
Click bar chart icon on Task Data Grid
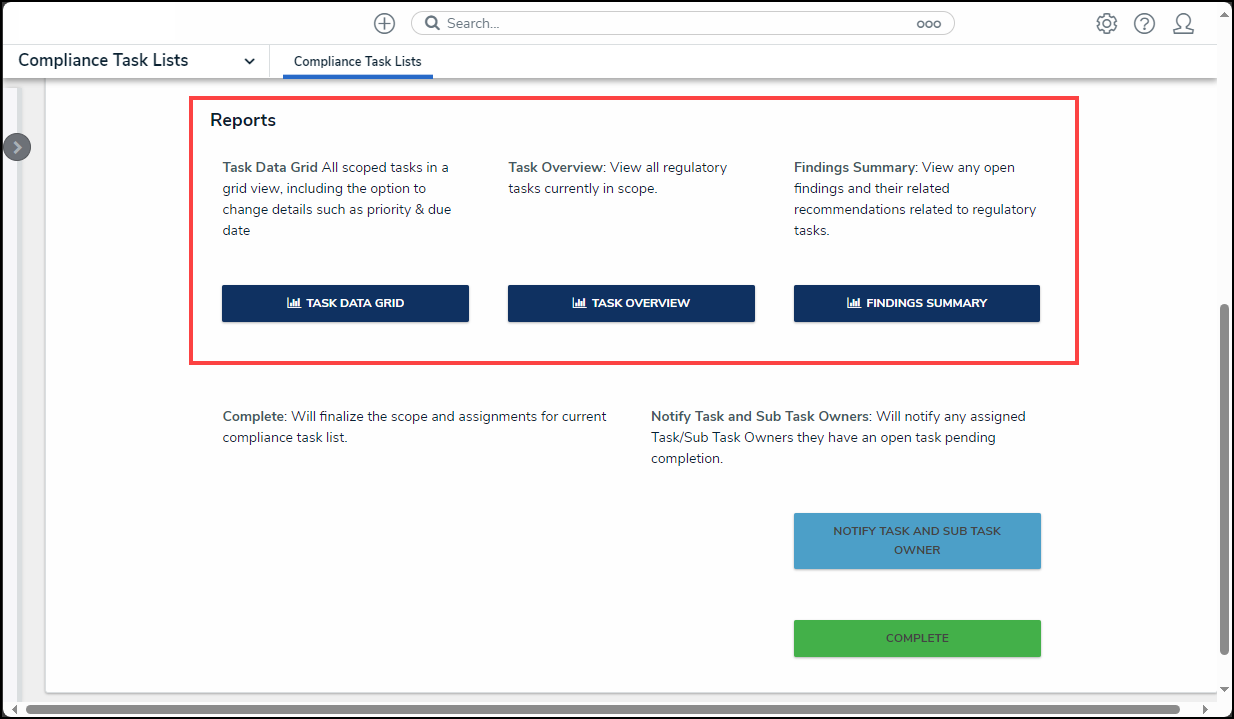tap(294, 303)
